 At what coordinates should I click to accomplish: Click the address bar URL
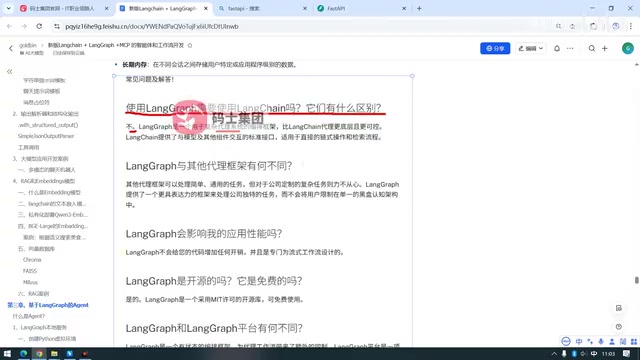pos(152,27)
